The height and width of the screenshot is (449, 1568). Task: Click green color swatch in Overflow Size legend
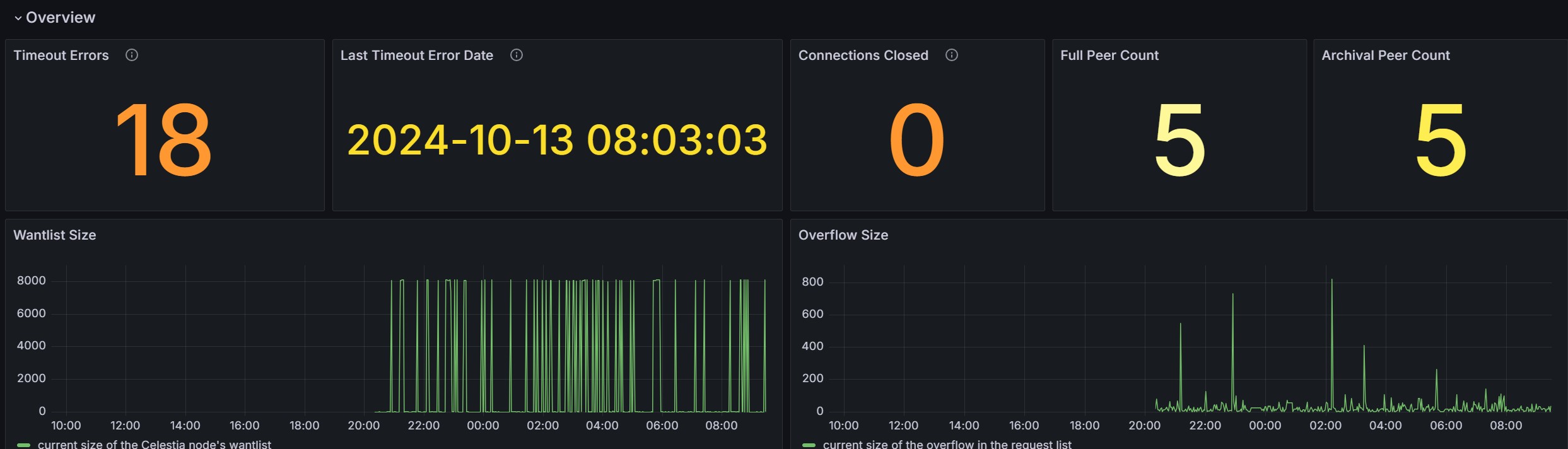coord(809,445)
